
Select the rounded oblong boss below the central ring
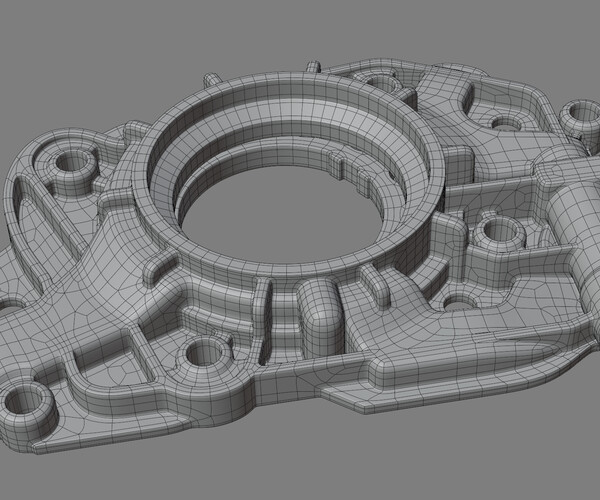pos(320,319)
